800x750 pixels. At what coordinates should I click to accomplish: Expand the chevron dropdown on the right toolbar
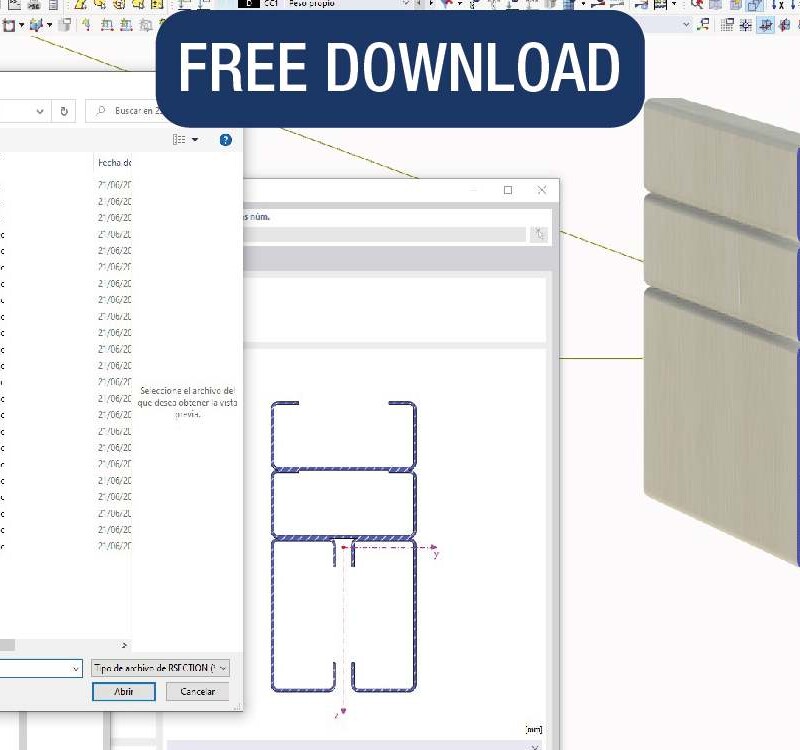(x=686, y=24)
